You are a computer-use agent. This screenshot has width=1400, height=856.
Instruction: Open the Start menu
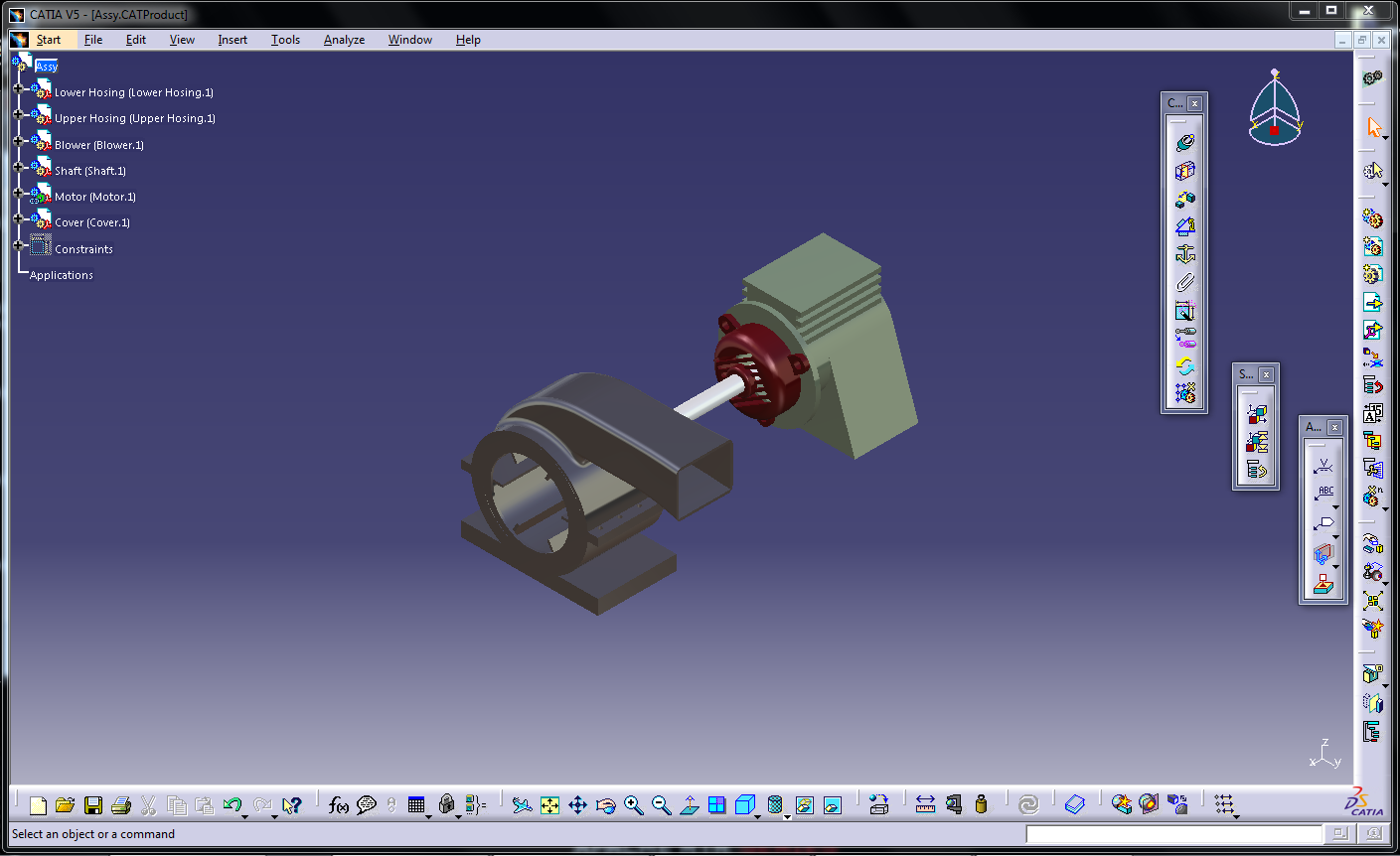[x=48, y=40]
